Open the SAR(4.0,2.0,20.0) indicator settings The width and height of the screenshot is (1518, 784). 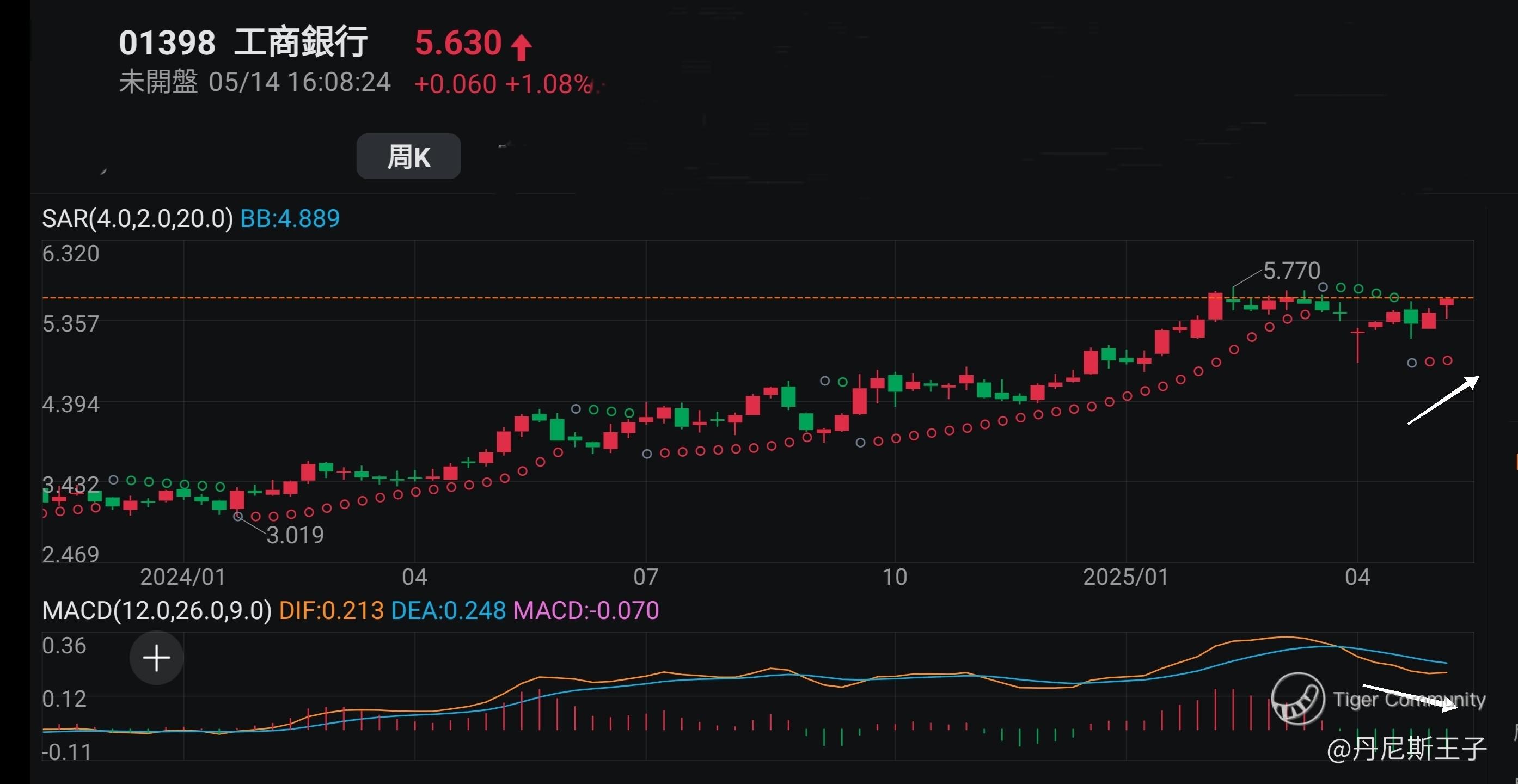(138, 218)
